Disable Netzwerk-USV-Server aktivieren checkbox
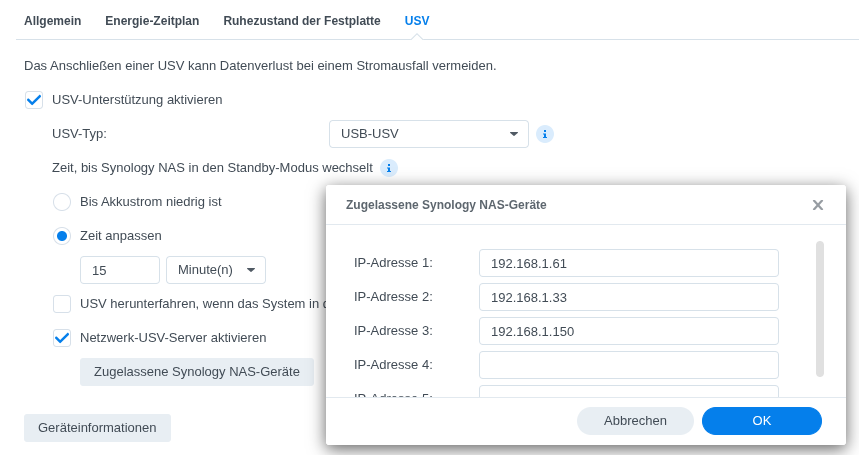The image size is (859, 455). (62, 338)
